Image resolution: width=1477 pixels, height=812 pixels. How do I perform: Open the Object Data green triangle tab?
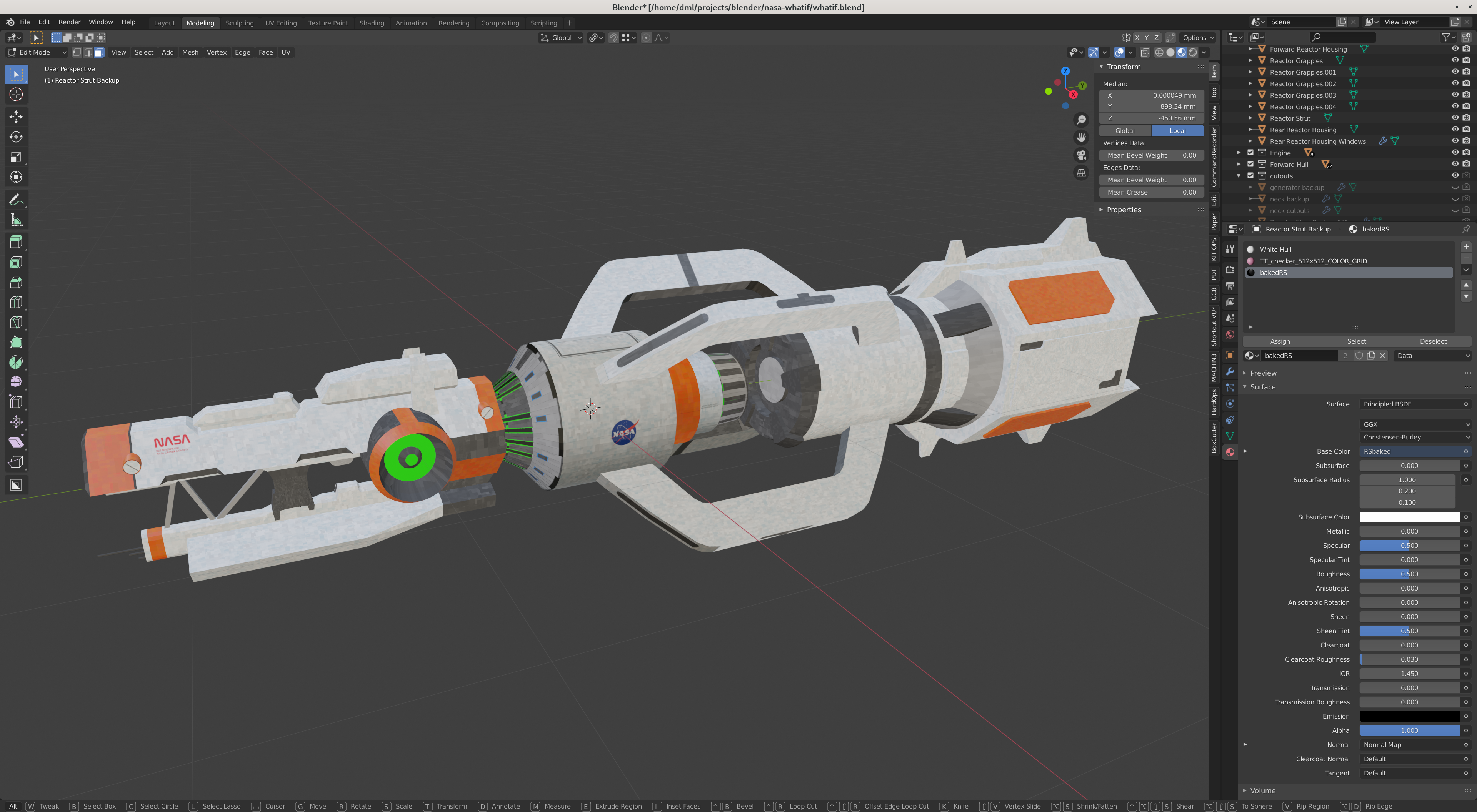[x=1230, y=436]
